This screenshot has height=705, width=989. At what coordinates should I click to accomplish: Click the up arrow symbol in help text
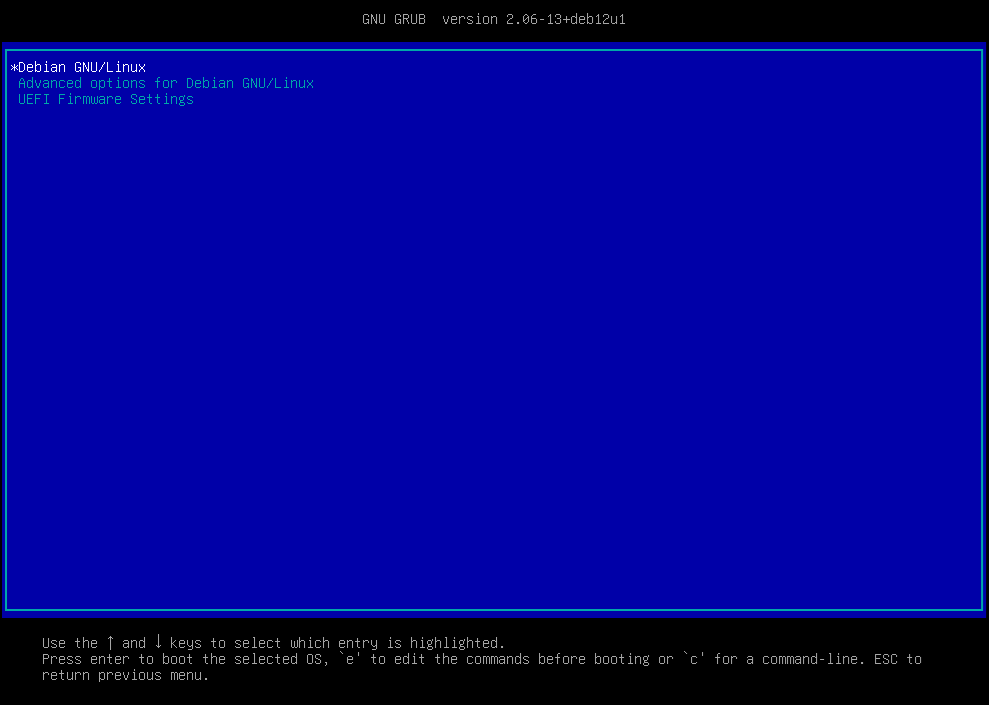click(x=110, y=642)
